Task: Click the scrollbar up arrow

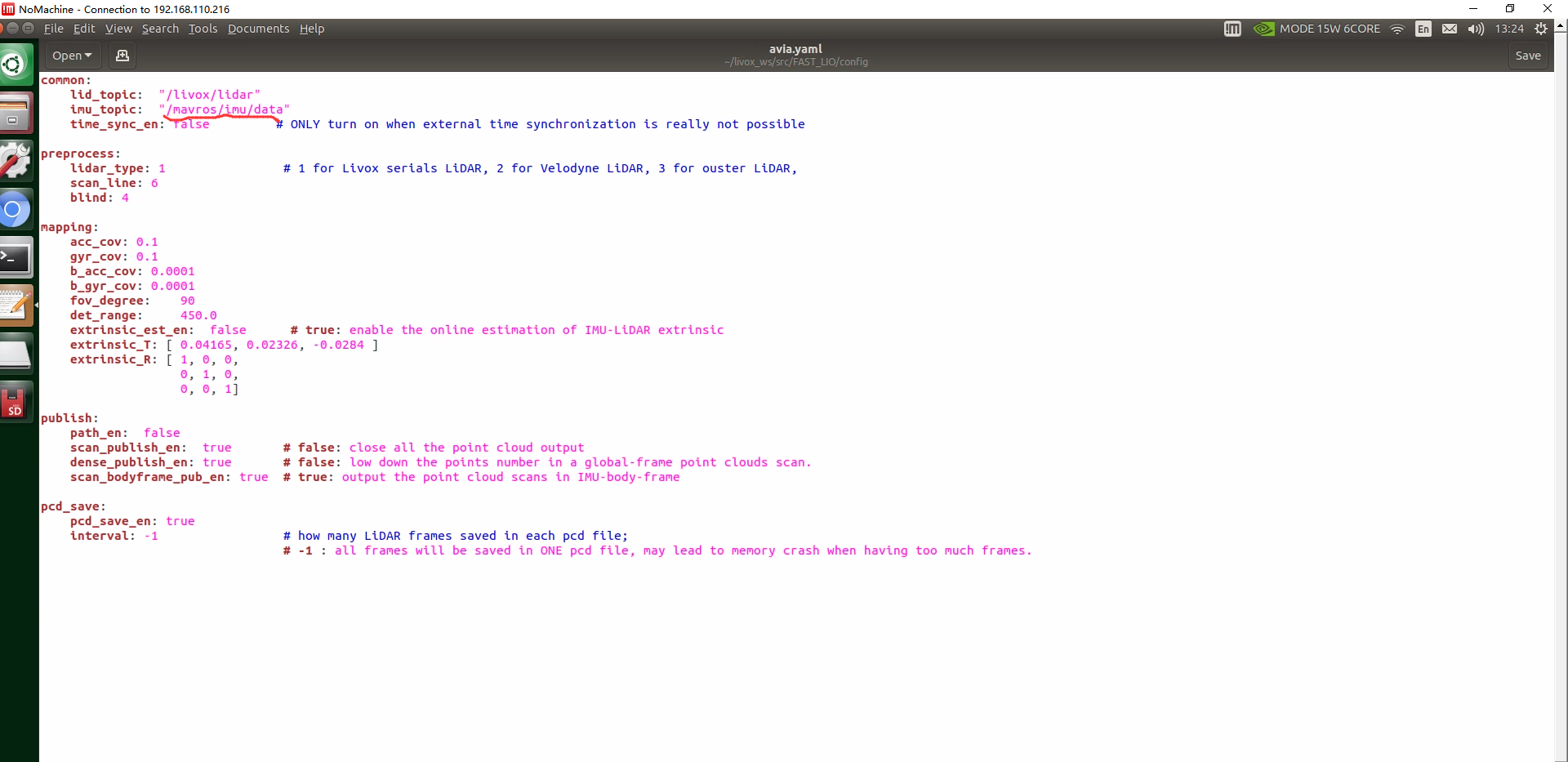Action: (x=1561, y=26)
